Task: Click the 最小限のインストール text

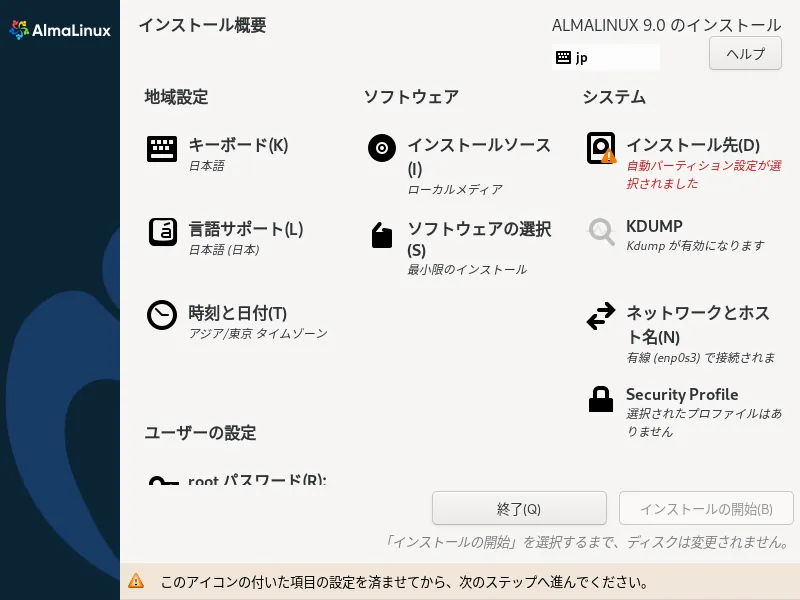Action: coord(467,269)
